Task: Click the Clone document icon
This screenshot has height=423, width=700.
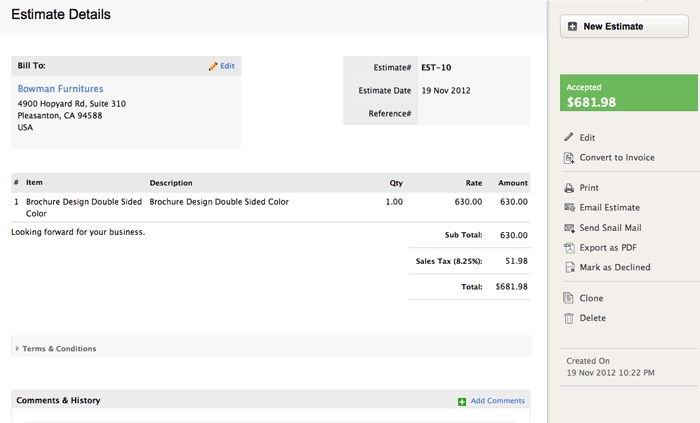Action: coord(568,298)
